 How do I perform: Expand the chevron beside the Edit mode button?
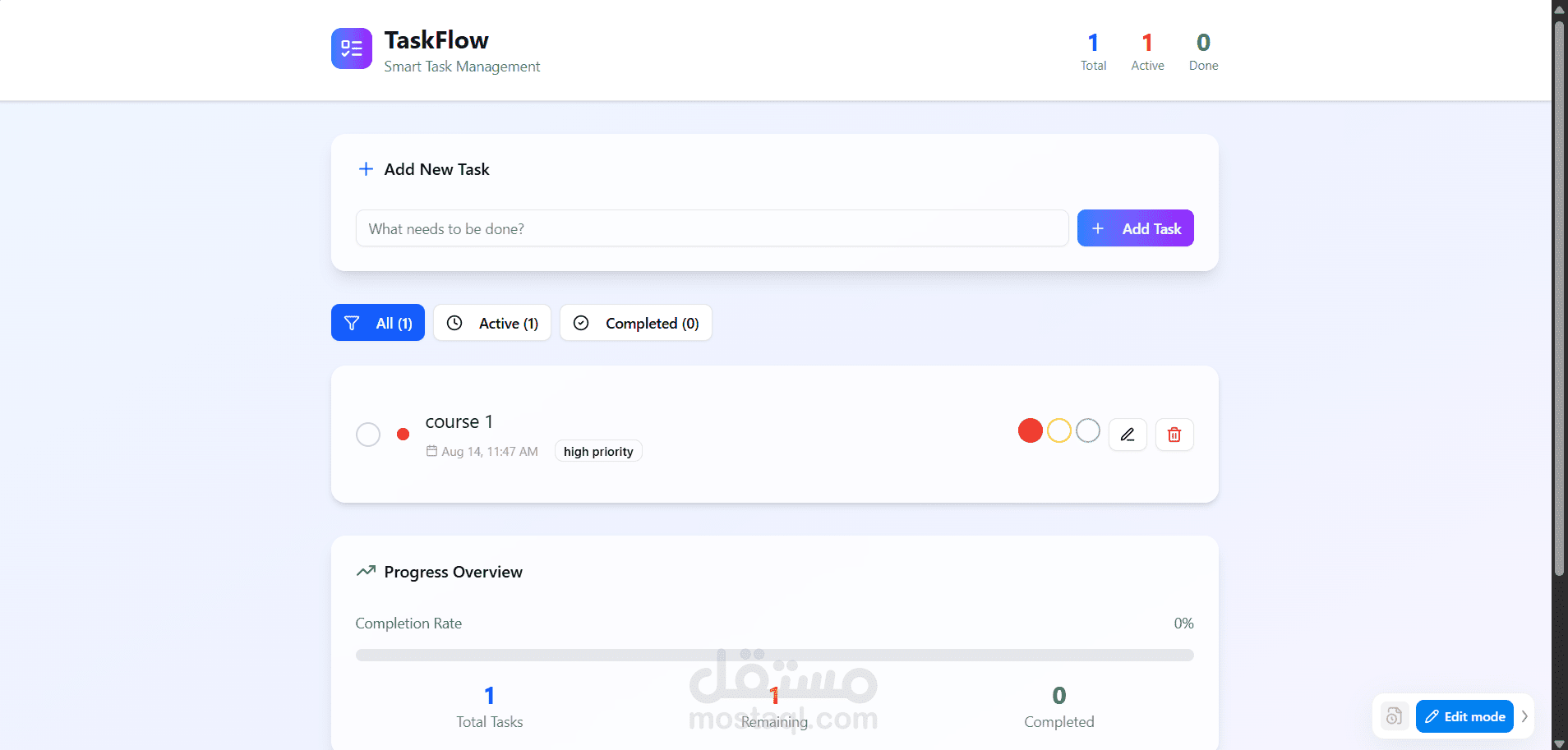tap(1525, 715)
